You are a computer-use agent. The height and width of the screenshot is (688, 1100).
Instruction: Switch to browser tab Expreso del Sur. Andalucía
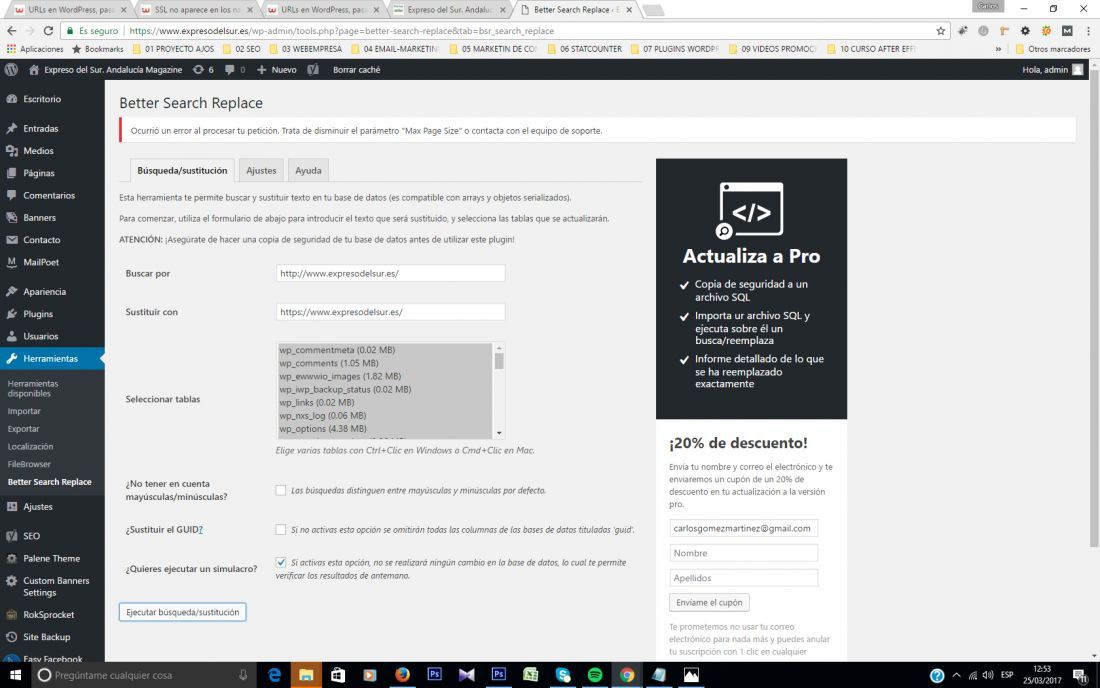point(450,10)
